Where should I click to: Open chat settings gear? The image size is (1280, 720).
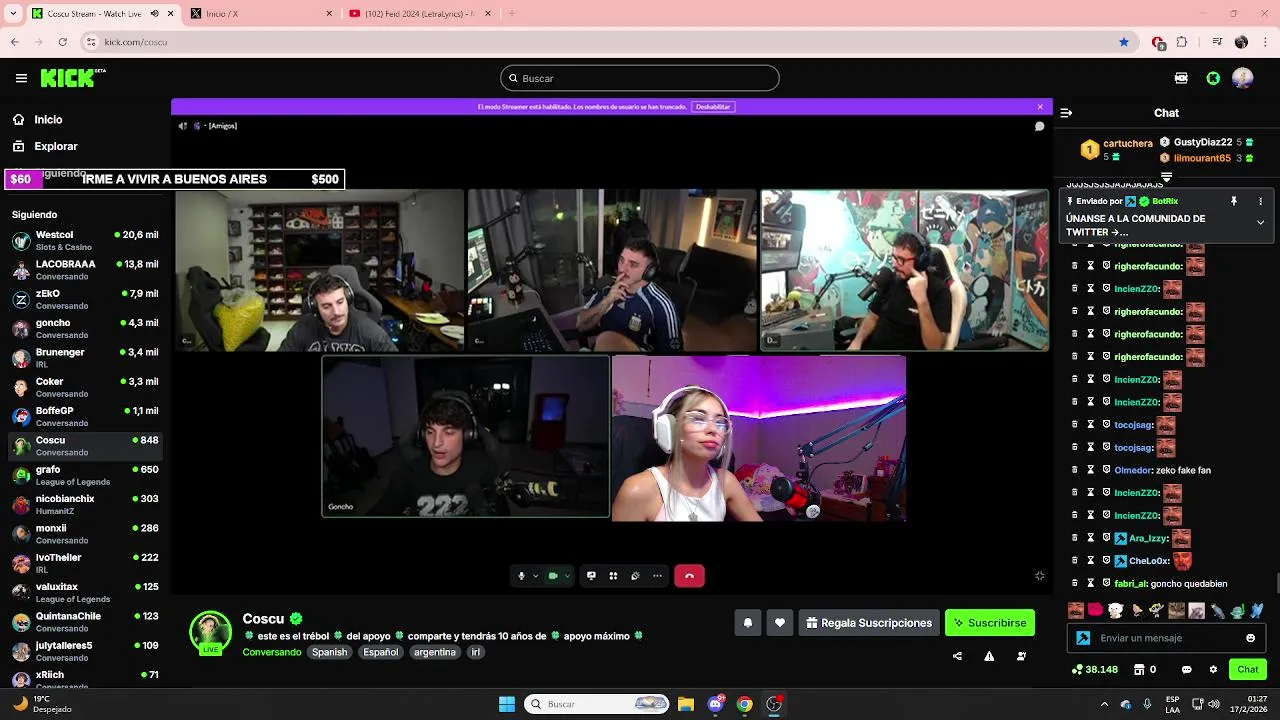click(1213, 670)
